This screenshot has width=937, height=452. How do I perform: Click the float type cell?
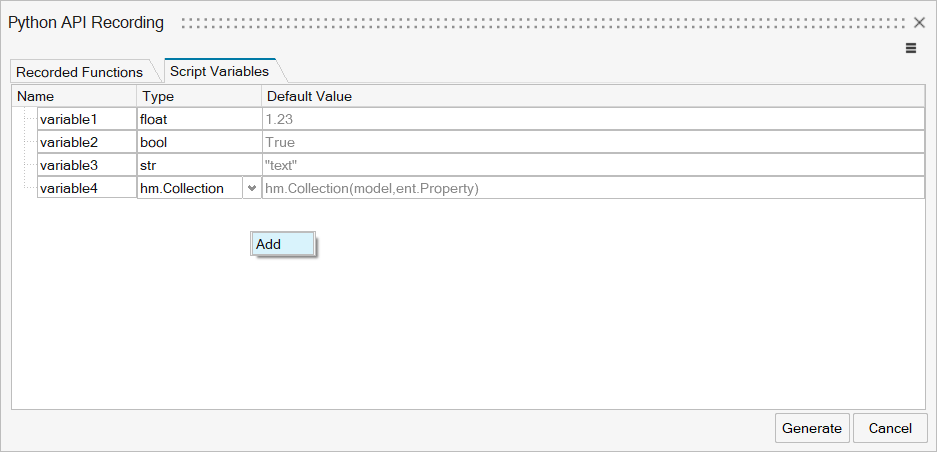coord(199,119)
